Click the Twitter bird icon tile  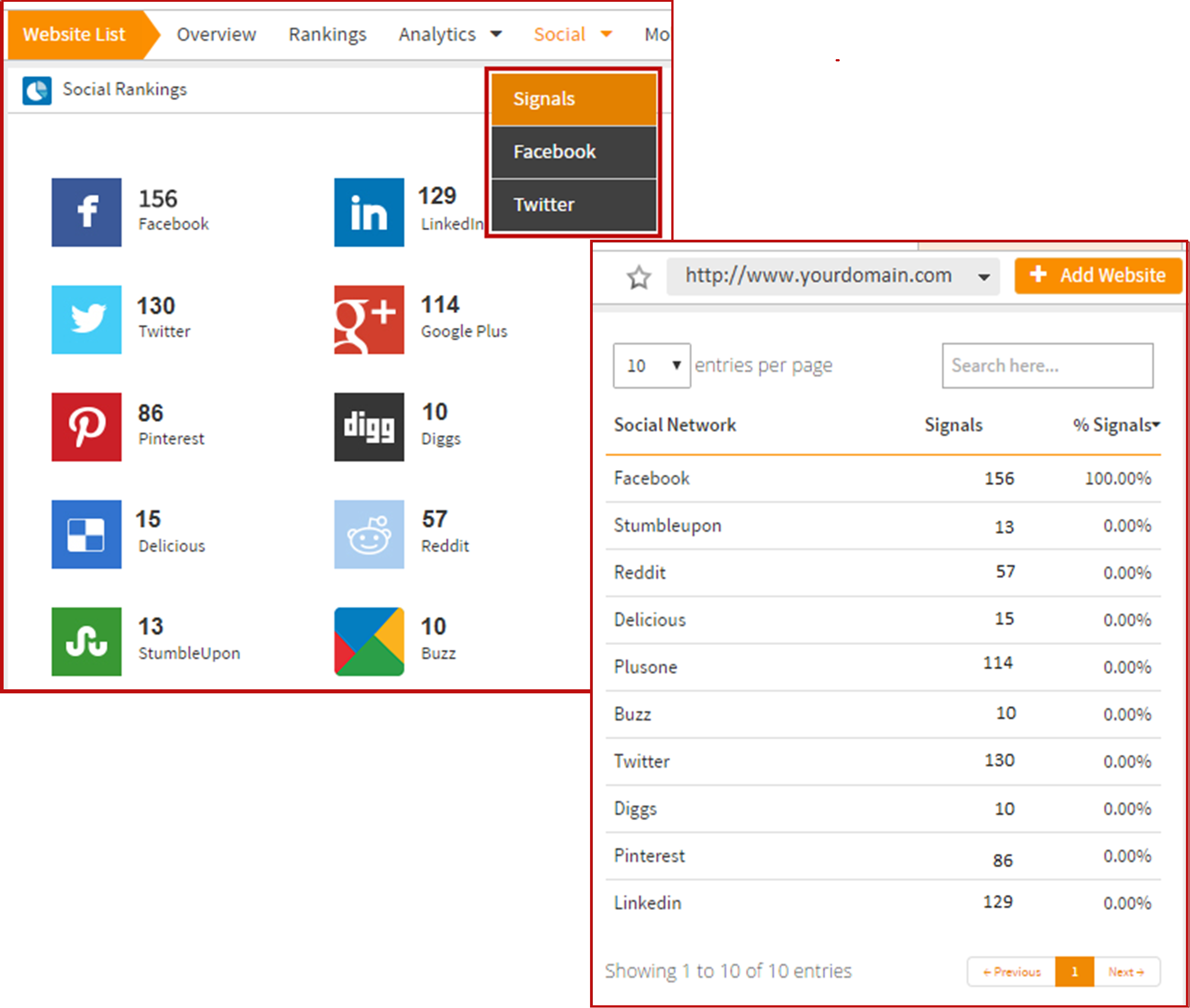(86, 320)
